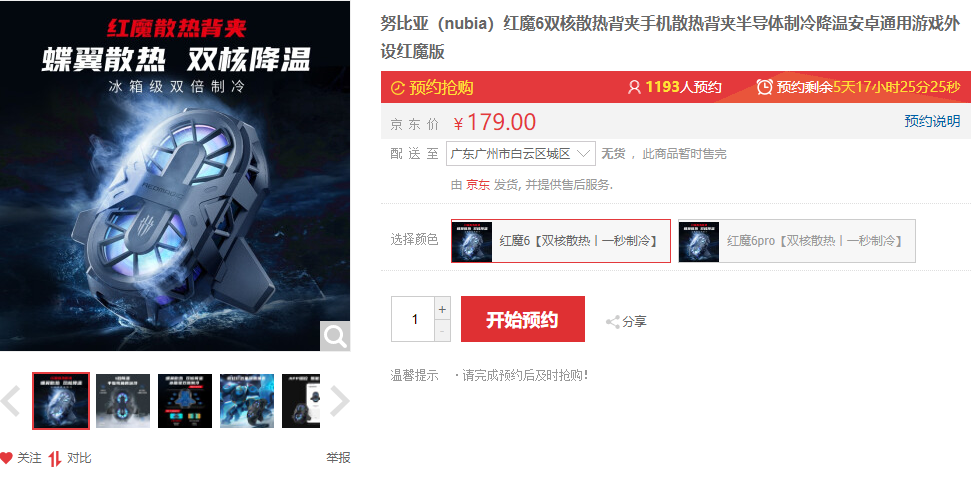Select 红魔6pro【双核散热|一秒制冷】color option

pos(797,241)
